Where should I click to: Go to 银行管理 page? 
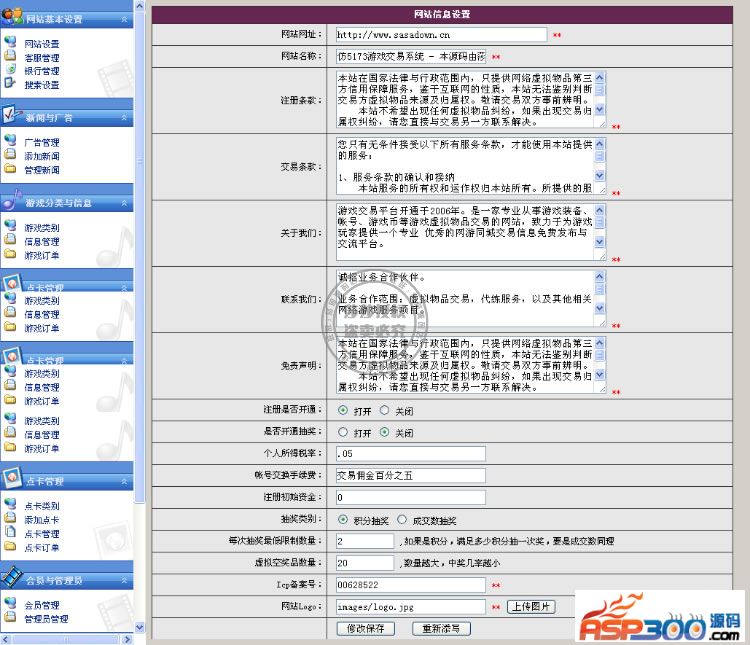coord(42,71)
